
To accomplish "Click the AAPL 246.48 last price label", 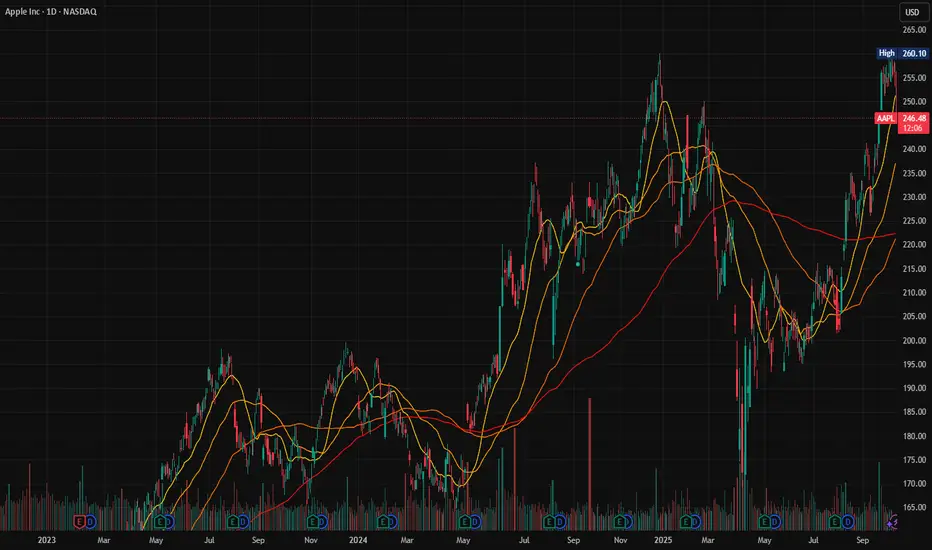I will click(x=902, y=118).
